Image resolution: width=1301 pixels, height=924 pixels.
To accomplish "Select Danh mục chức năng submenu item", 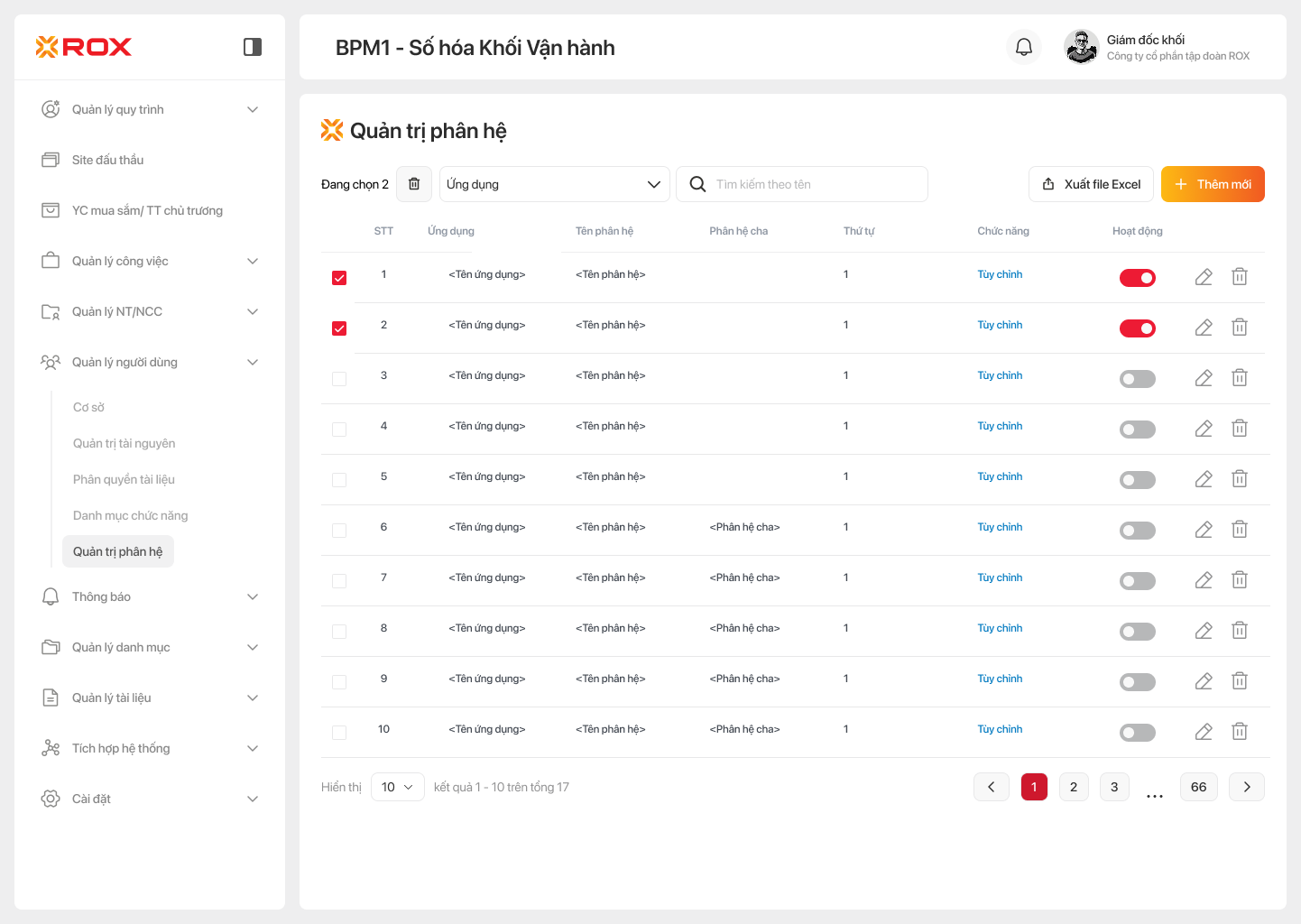I will tap(131, 515).
